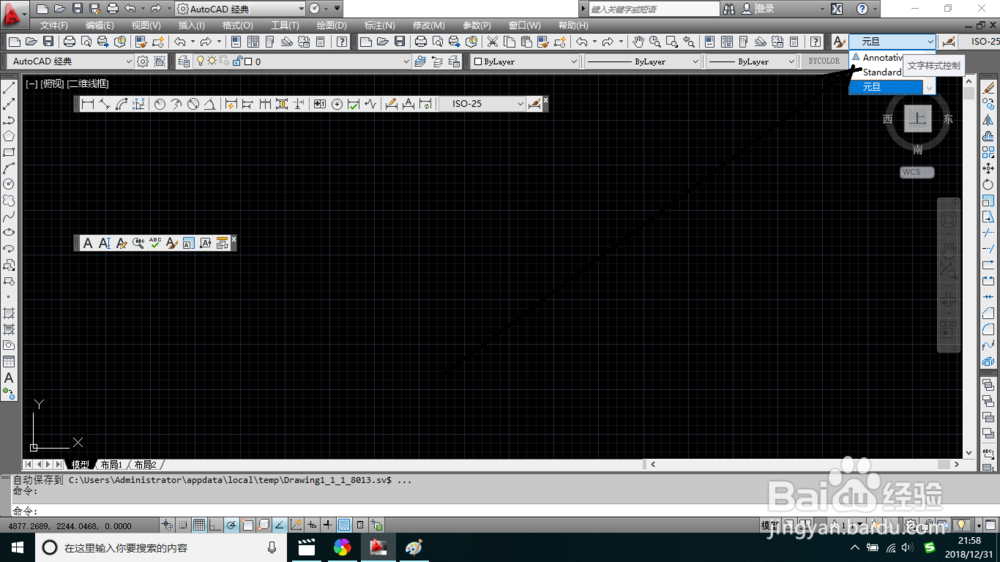Click the Spell Check icon on text toolbar
1000x562 pixels.
tap(154, 243)
